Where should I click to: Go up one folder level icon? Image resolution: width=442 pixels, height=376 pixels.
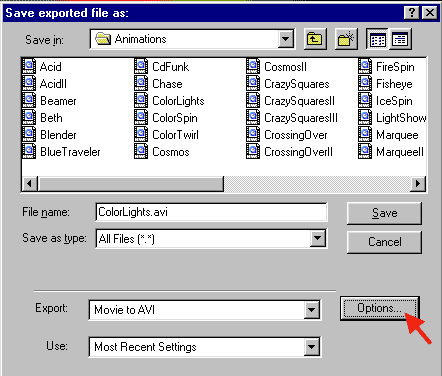pos(315,39)
